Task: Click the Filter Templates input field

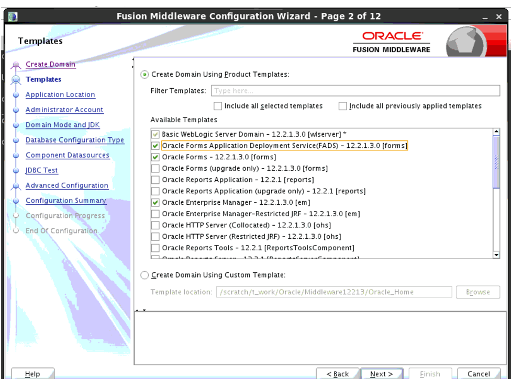Action: pyautogui.click(x=355, y=91)
